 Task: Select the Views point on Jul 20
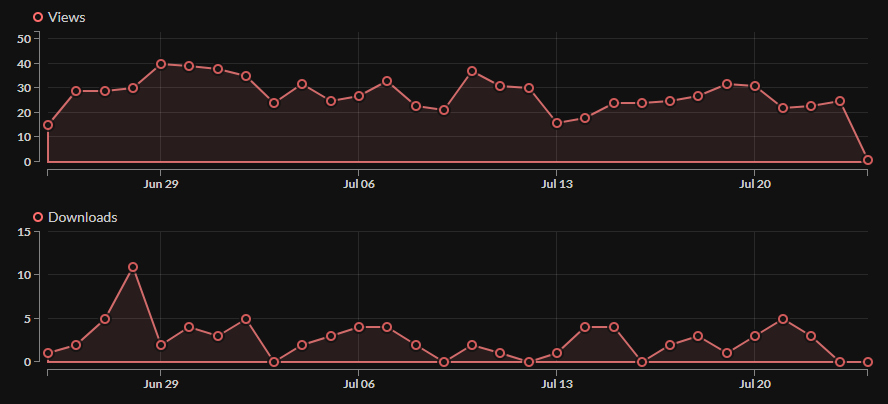click(754, 86)
